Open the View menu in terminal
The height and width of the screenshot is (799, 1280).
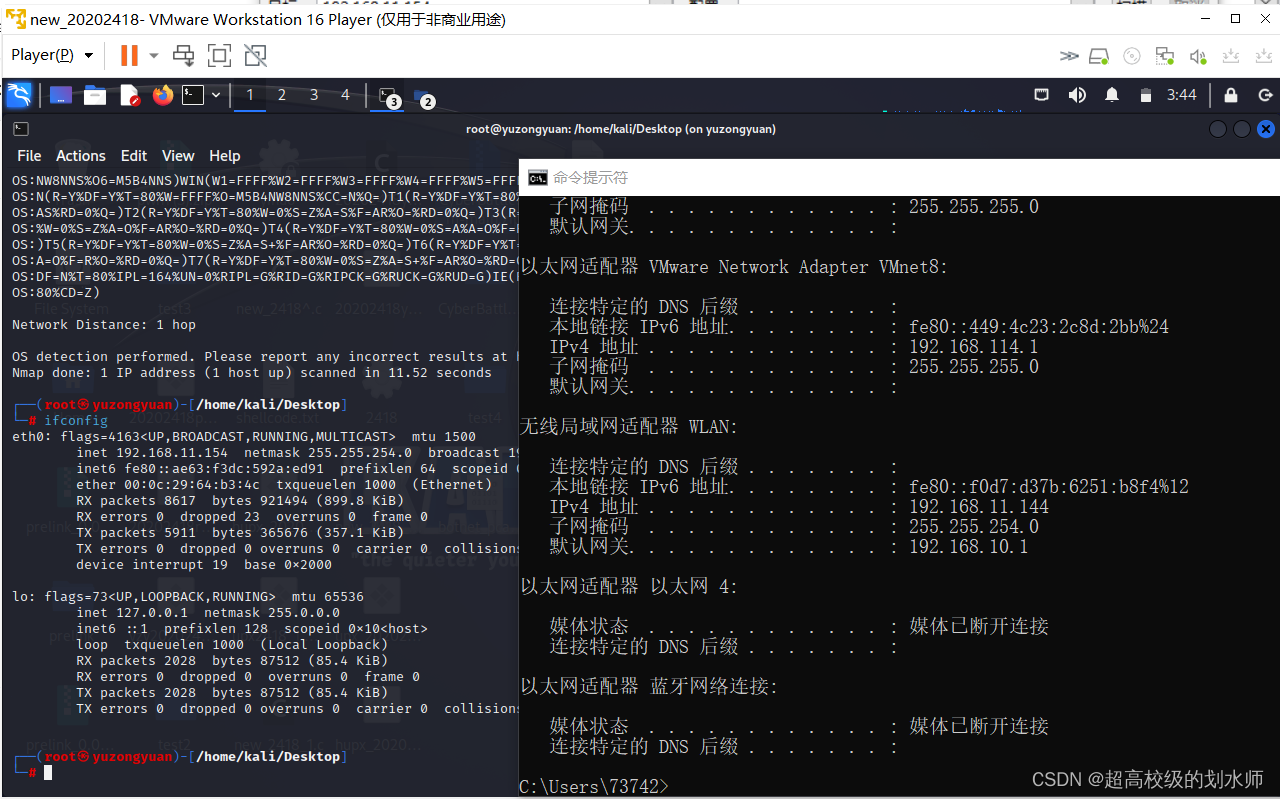pos(178,156)
